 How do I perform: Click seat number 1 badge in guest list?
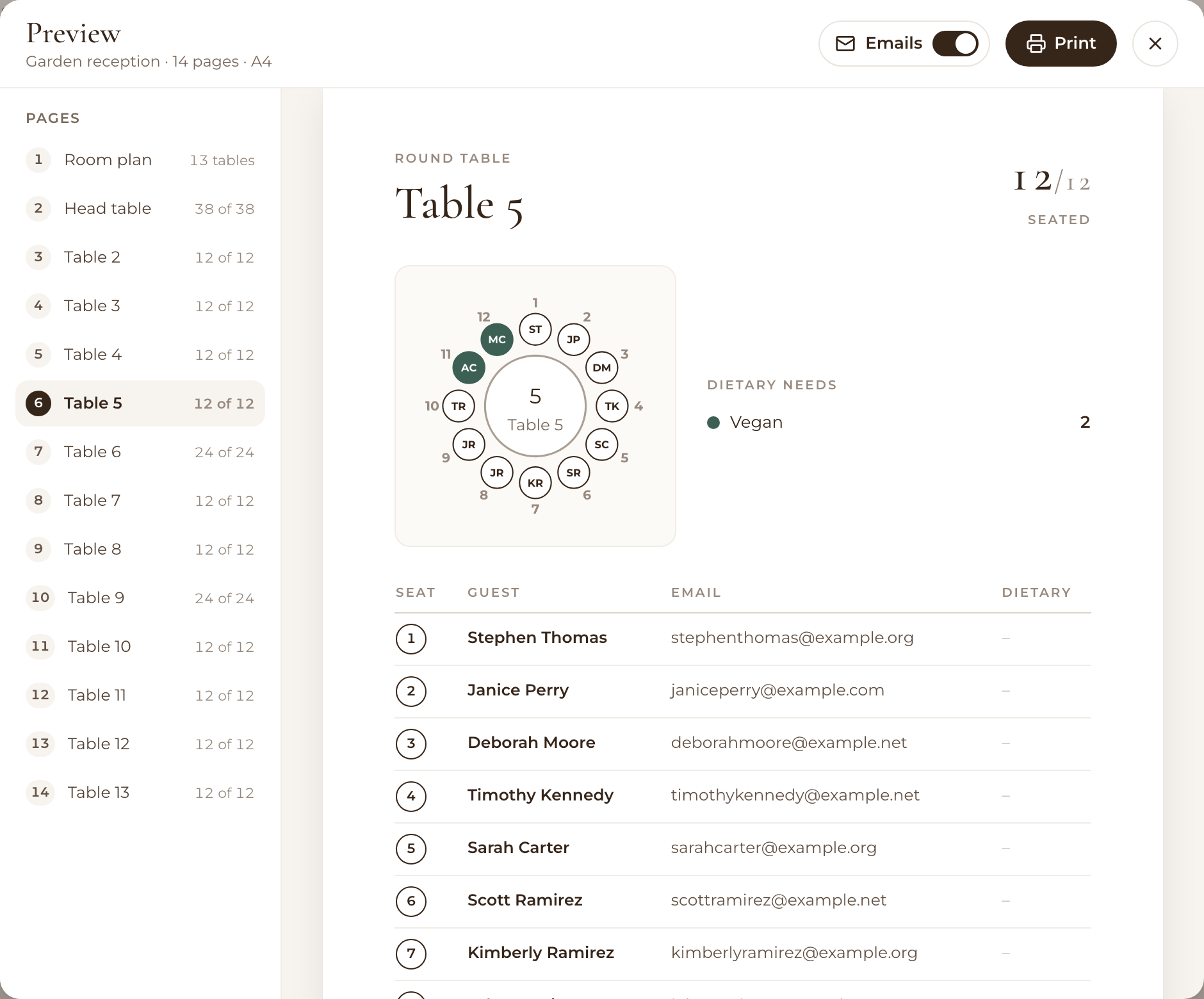411,638
